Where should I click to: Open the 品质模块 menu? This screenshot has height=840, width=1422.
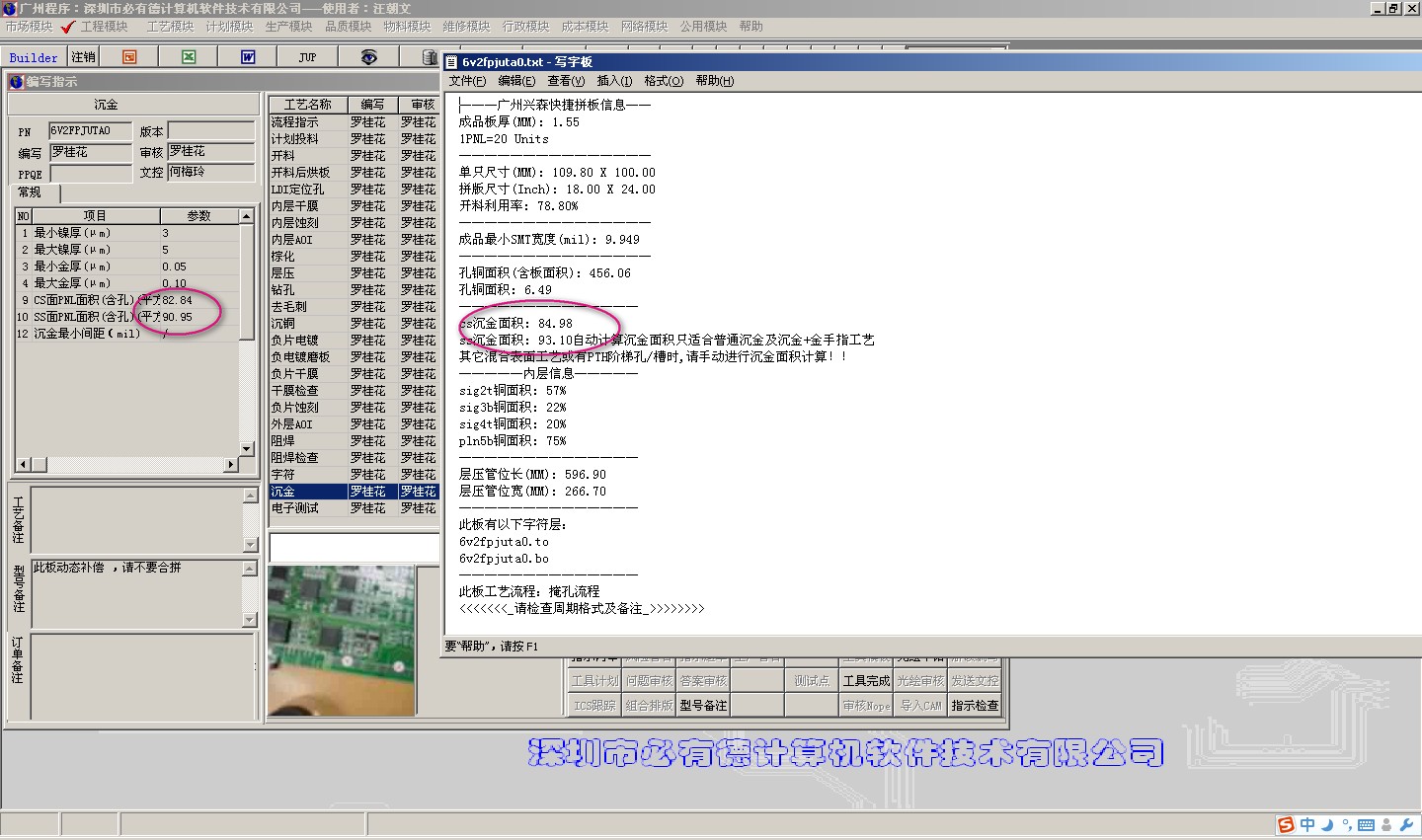coord(348,27)
